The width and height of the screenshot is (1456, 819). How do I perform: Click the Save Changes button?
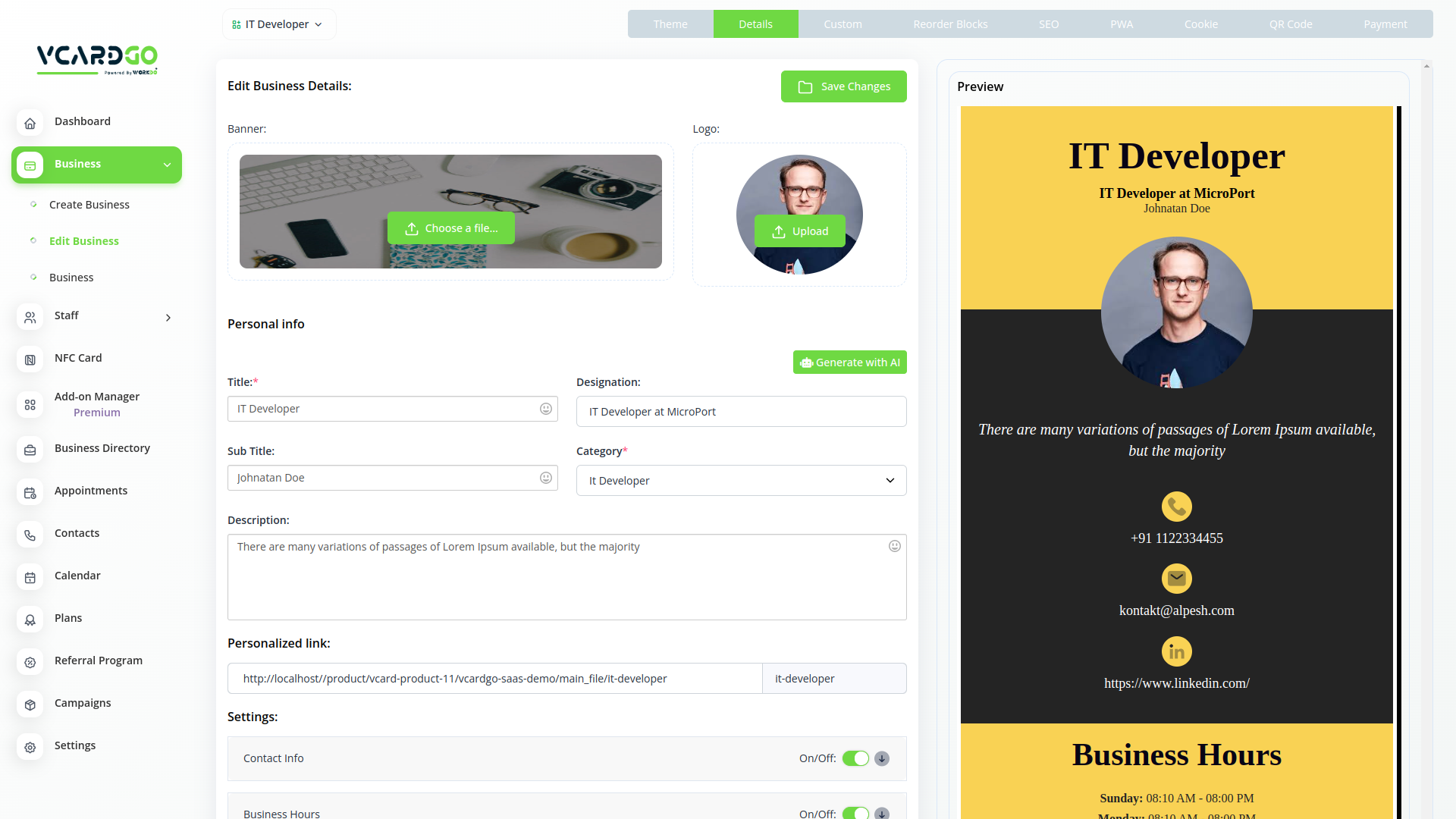(x=843, y=86)
